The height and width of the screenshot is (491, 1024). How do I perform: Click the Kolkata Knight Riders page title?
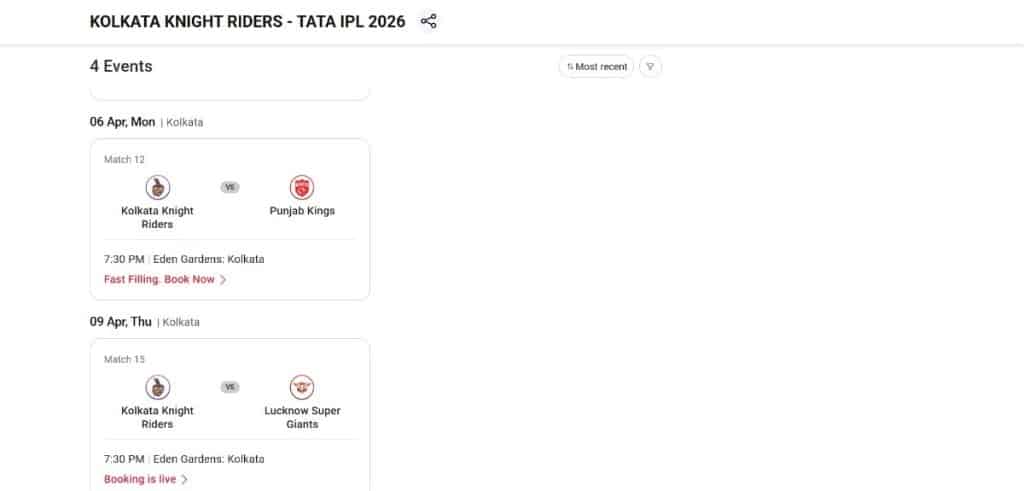click(247, 21)
